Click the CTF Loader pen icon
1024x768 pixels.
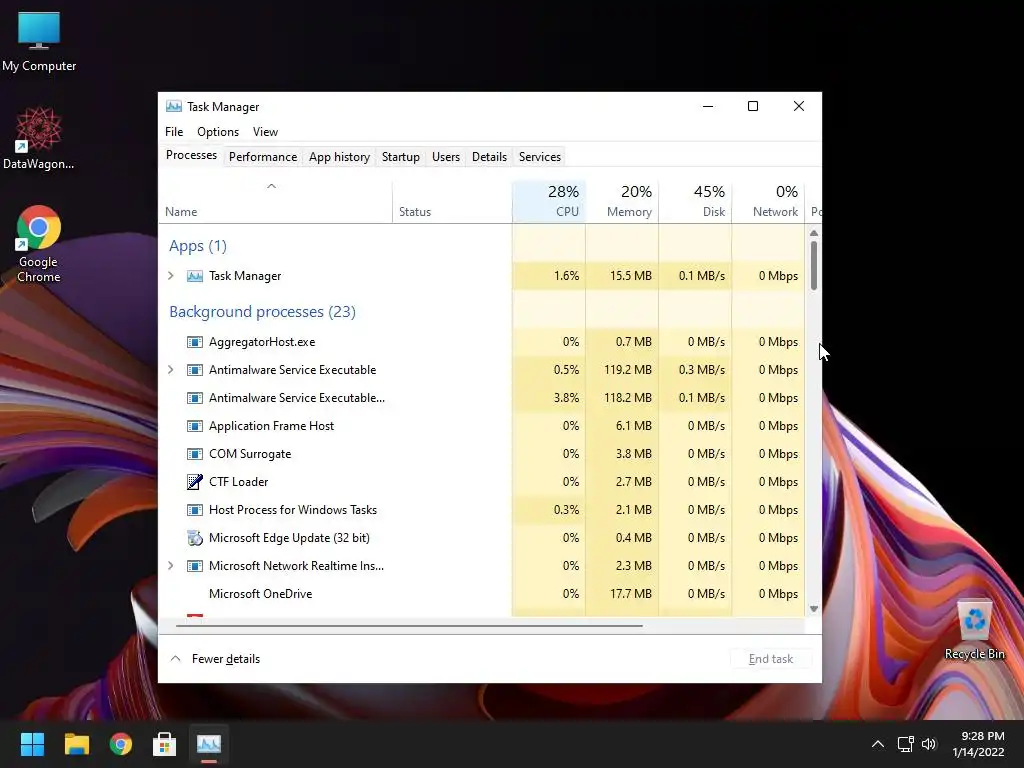pyautogui.click(x=195, y=482)
